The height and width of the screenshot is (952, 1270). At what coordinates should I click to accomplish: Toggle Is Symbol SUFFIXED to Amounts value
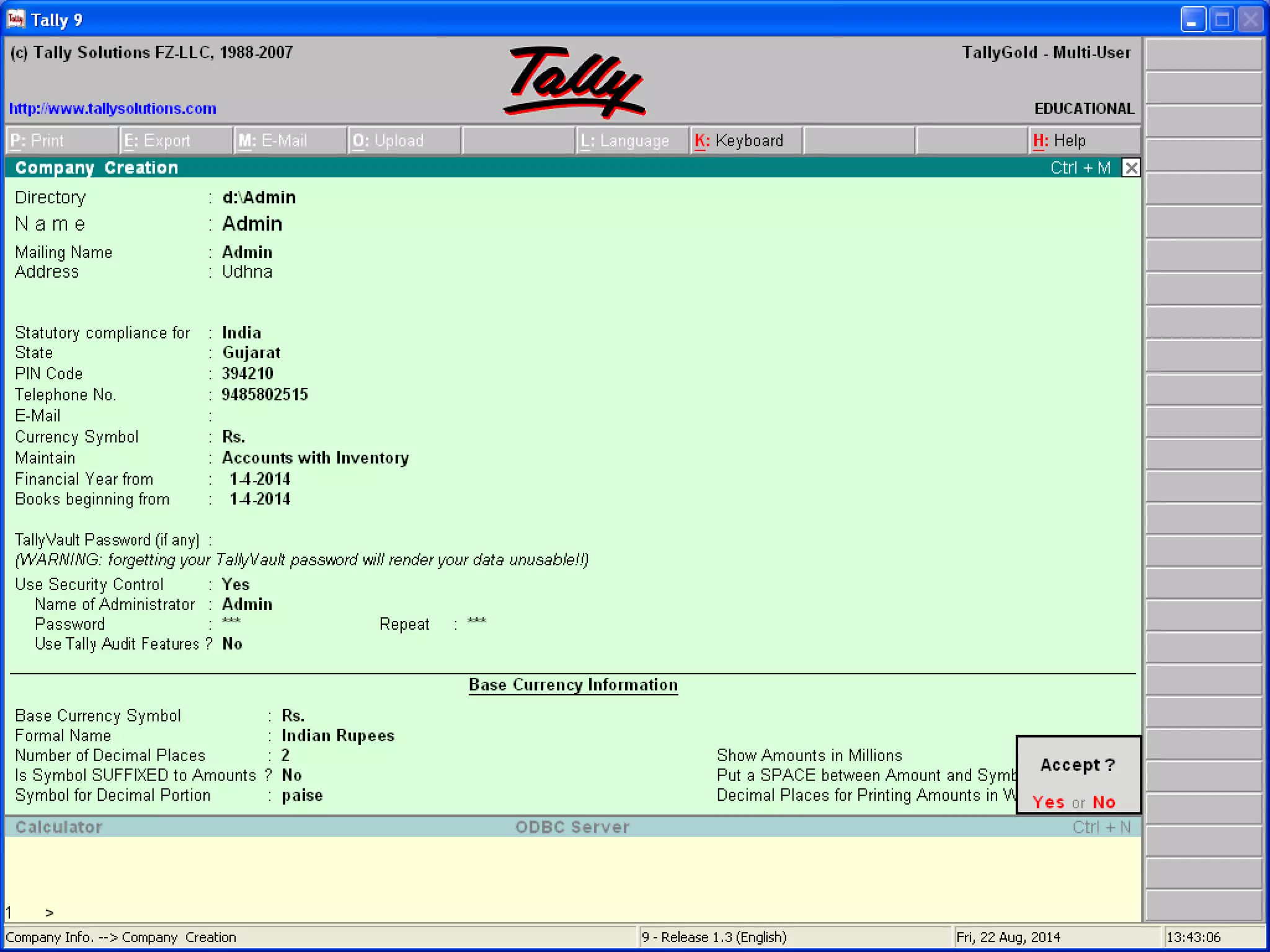291,775
